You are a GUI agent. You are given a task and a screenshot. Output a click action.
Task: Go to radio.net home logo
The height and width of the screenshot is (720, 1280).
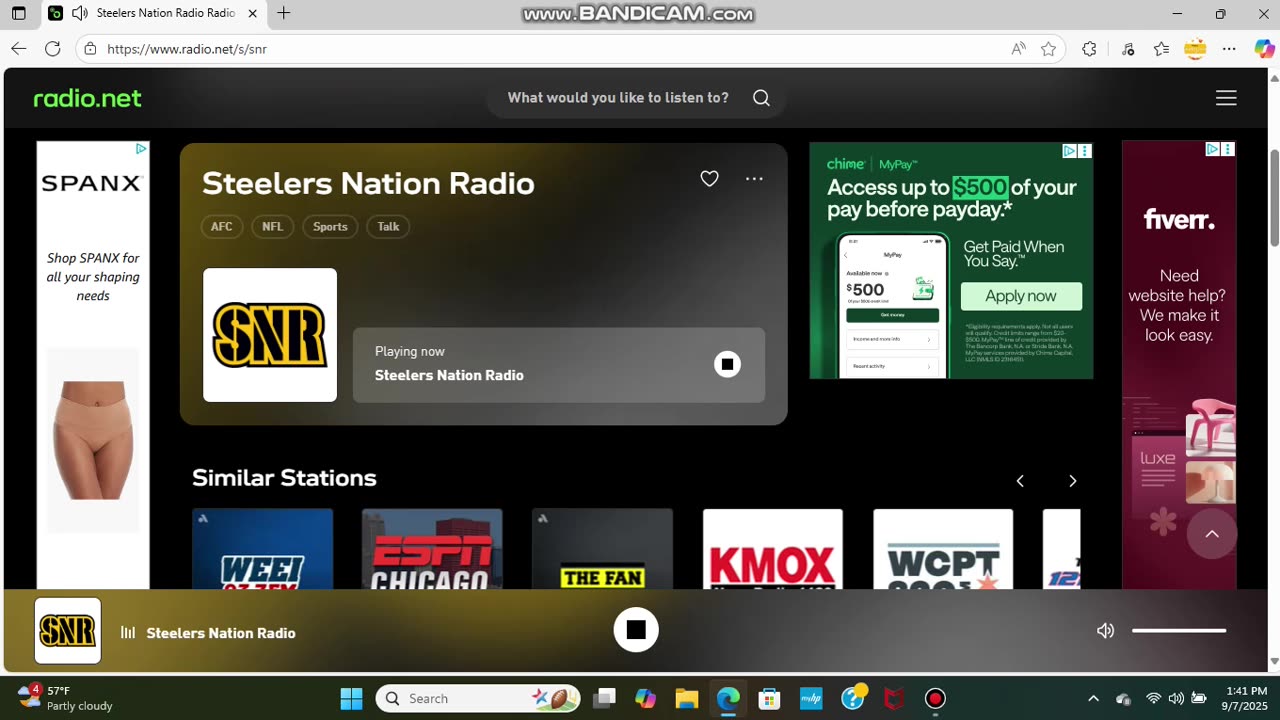point(88,98)
